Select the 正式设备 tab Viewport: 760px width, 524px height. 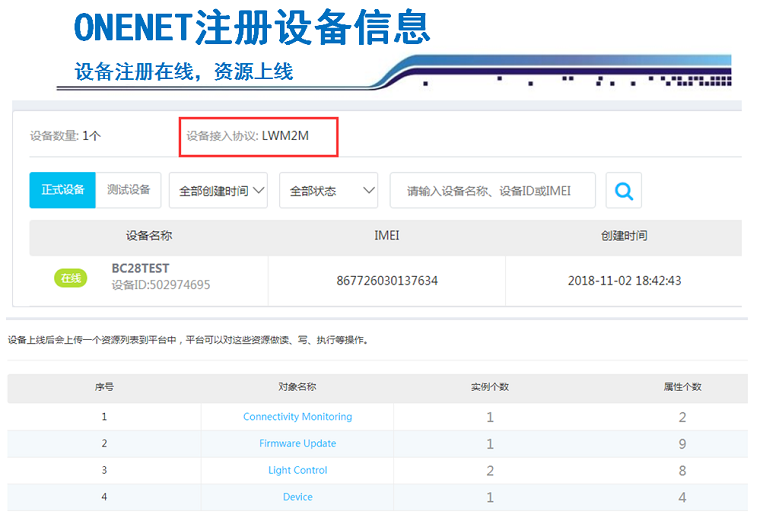tap(63, 190)
